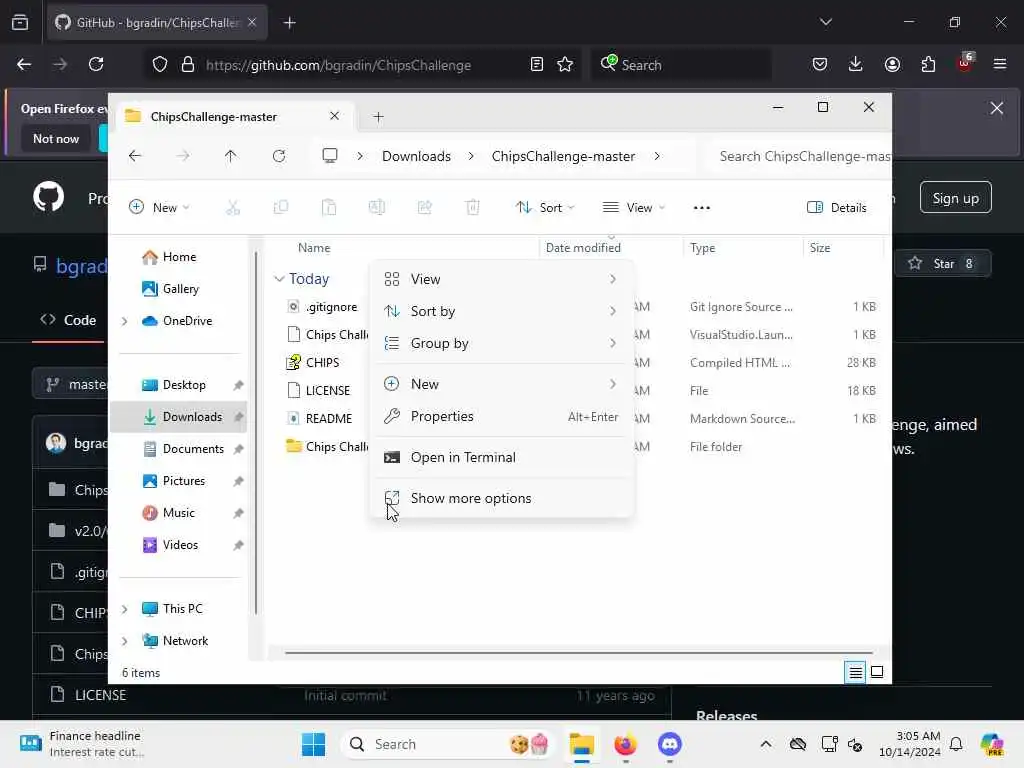Click the Downloads breadcrumb in the address bar
The height and width of the screenshot is (768, 1024).
417,156
